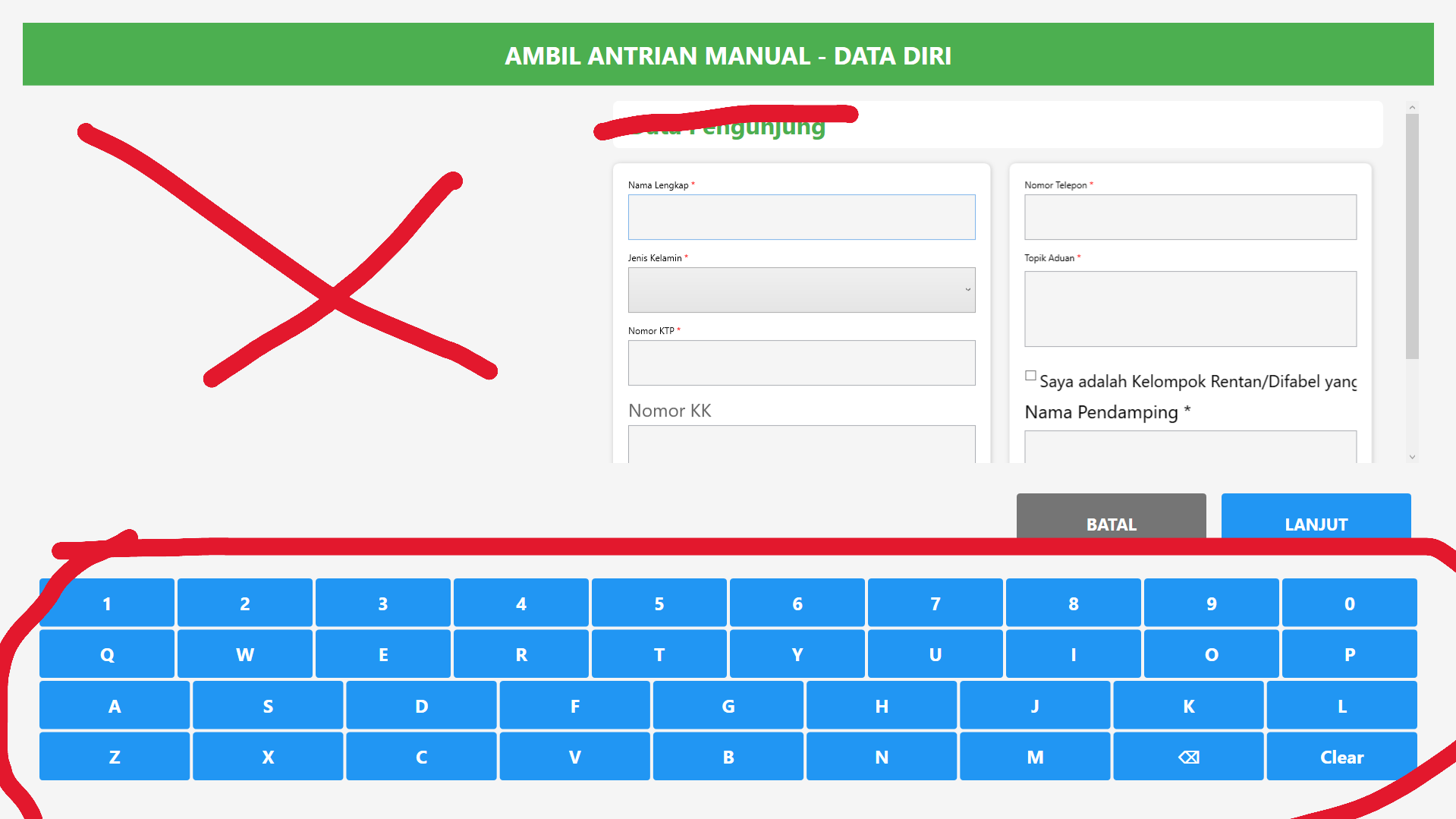Screen dimensions: 1456x819
Task: Click the BATAL button
Action: click(1111, 517)
